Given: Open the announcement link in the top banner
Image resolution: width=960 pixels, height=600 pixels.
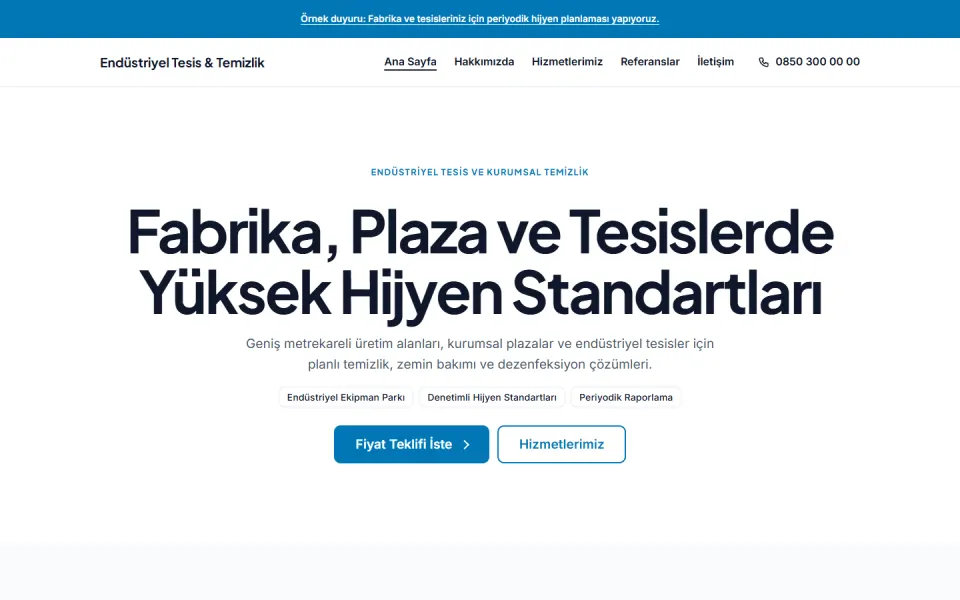Looking at the screenshot, I should coord(479,19).
